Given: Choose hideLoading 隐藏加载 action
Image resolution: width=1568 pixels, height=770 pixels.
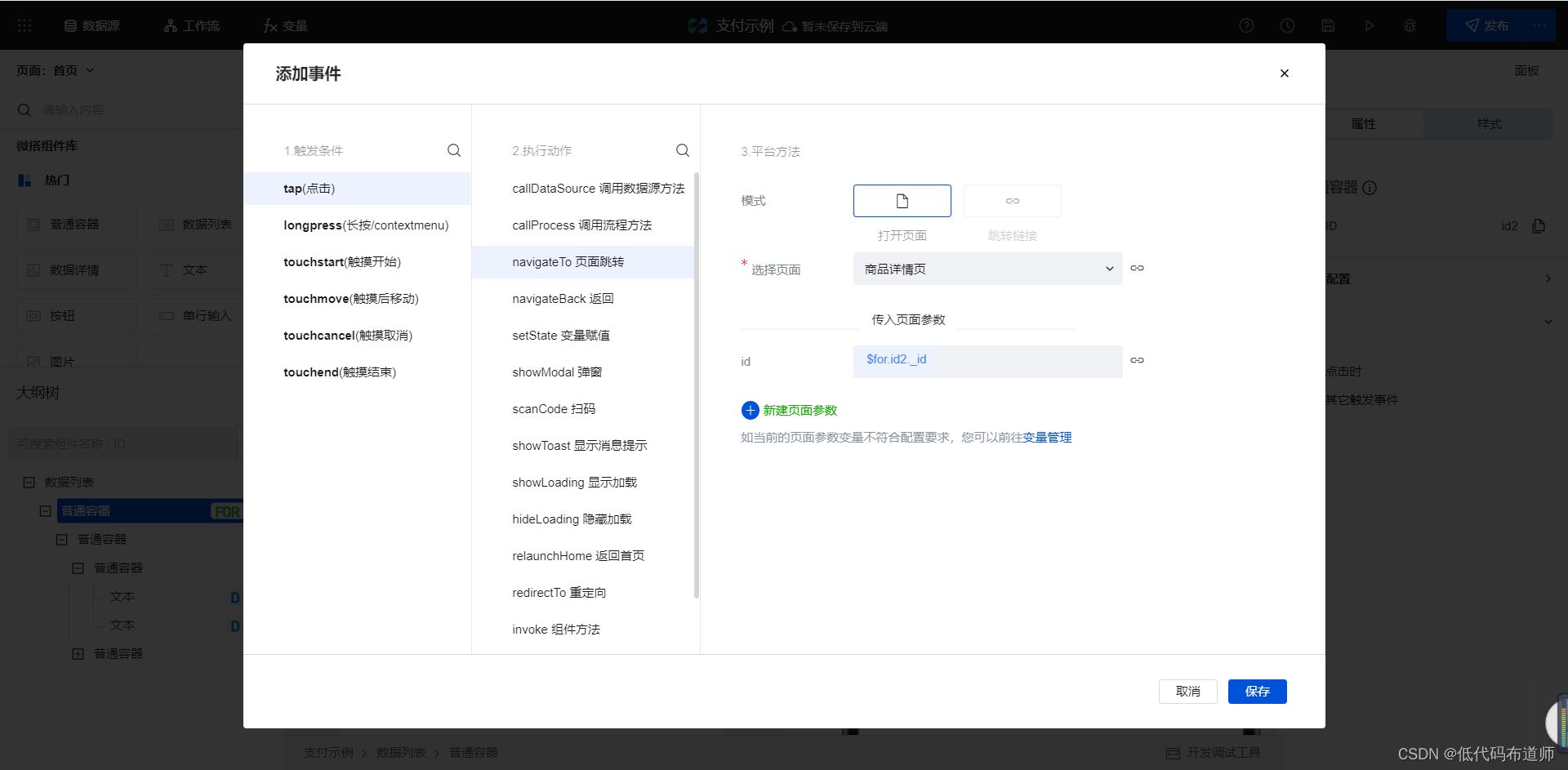Looking at the screenshot, I should pos(582,519).
